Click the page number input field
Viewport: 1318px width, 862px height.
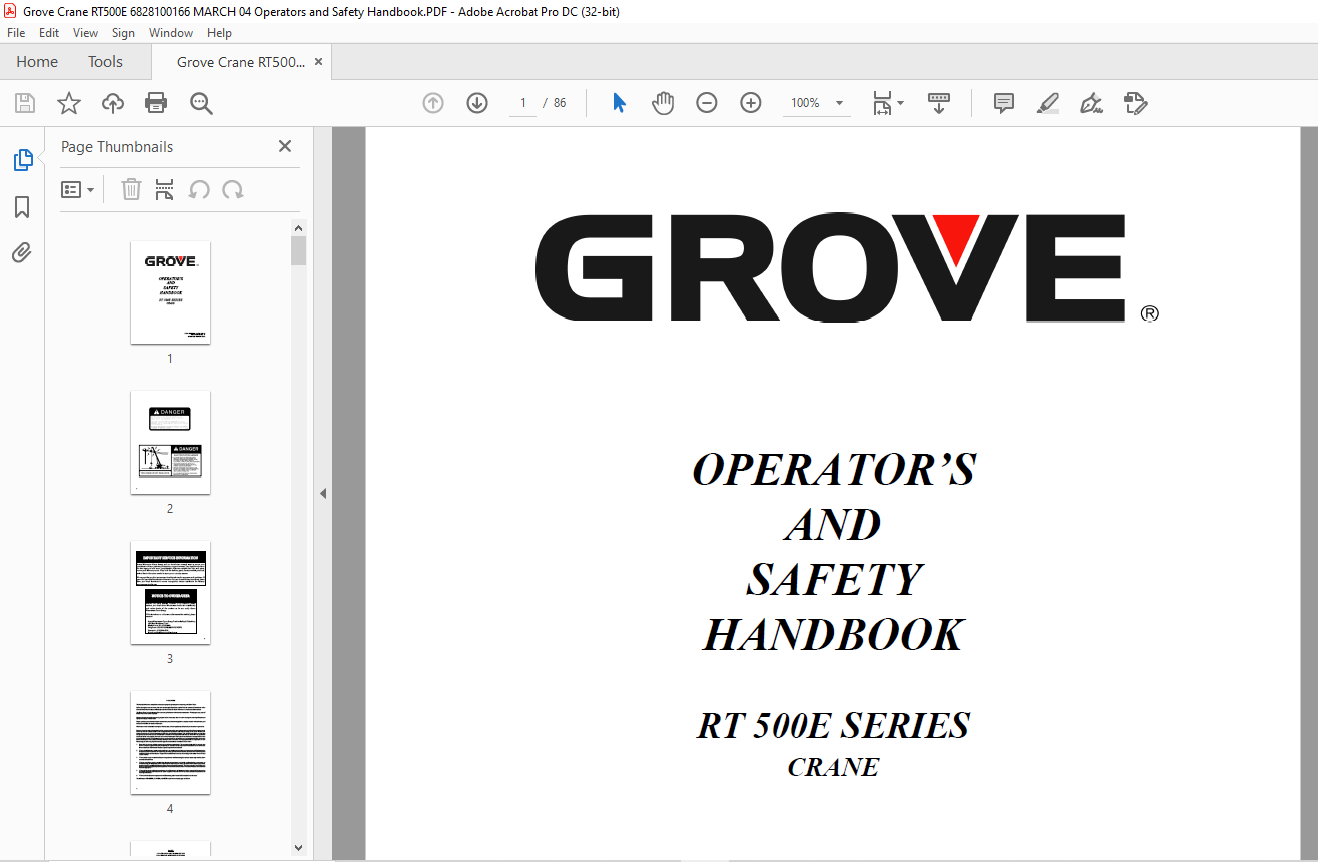[522, 103]
